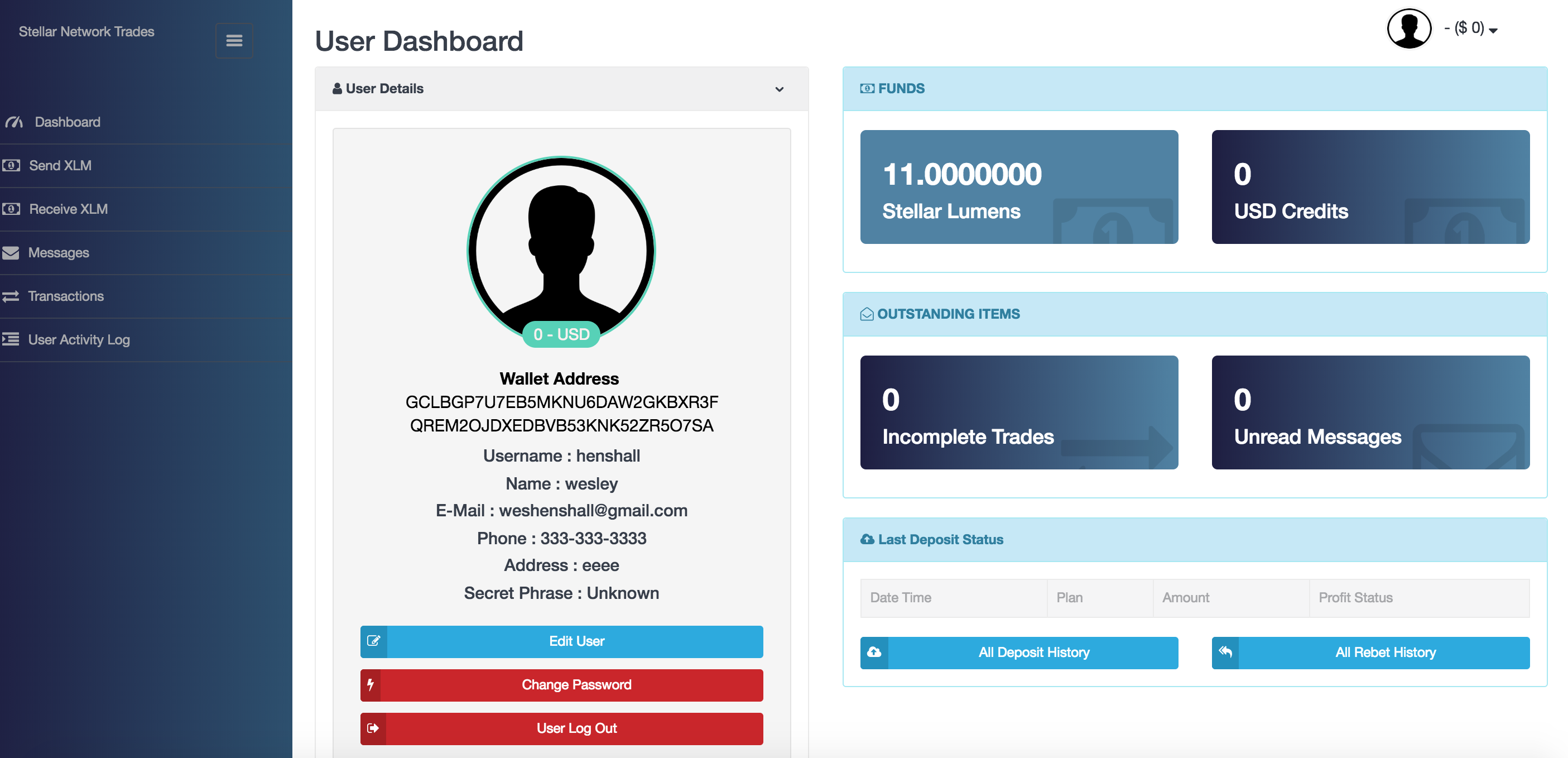Click pencil icon on Edit User button

pyautogui.click(x=373, y=641)
